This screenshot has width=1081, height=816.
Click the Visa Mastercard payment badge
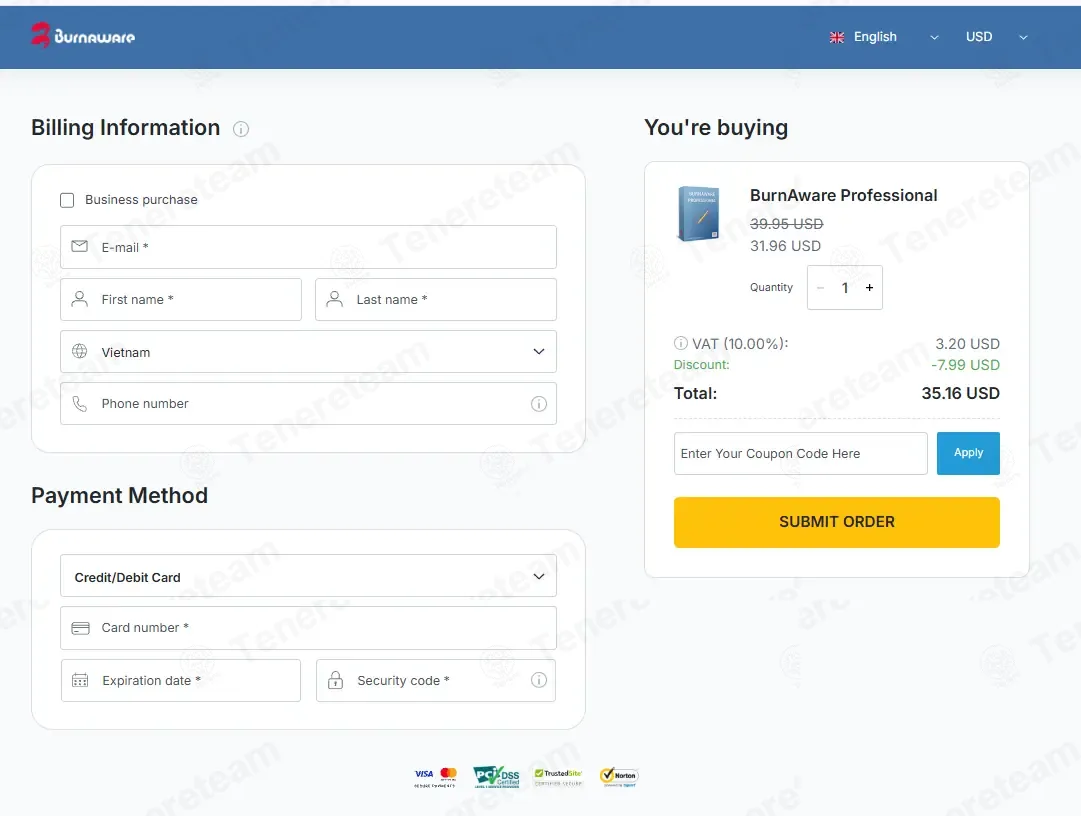(x=436, y=777)
